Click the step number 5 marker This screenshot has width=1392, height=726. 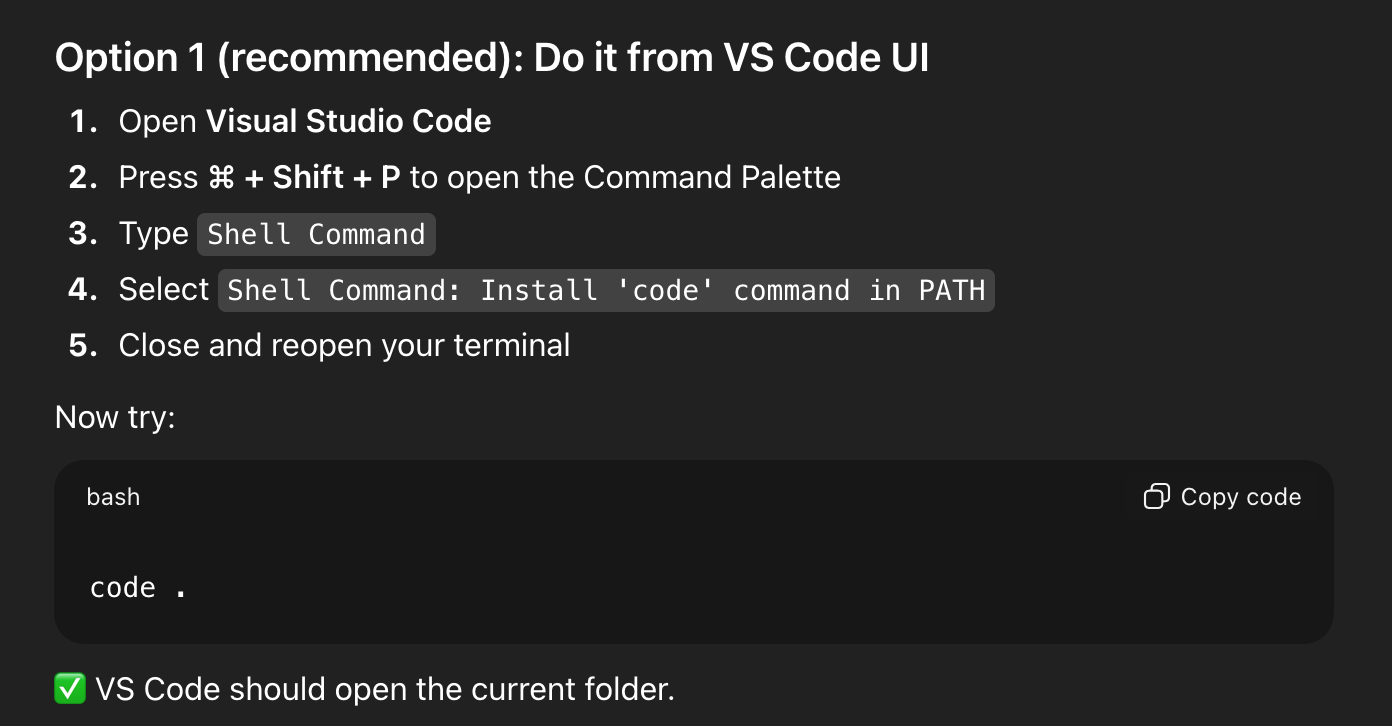tap(83, 346)
